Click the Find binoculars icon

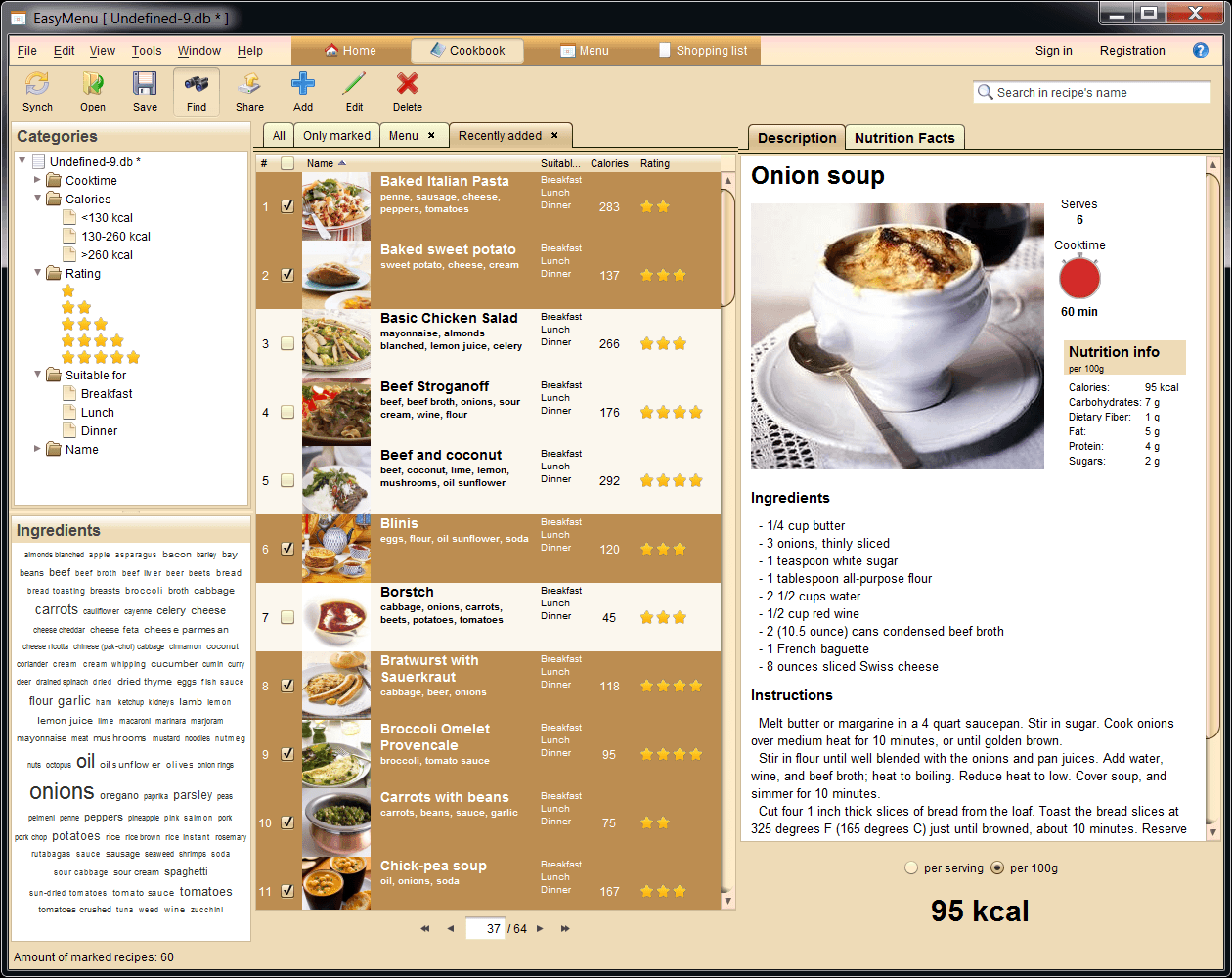coord(197,85)
